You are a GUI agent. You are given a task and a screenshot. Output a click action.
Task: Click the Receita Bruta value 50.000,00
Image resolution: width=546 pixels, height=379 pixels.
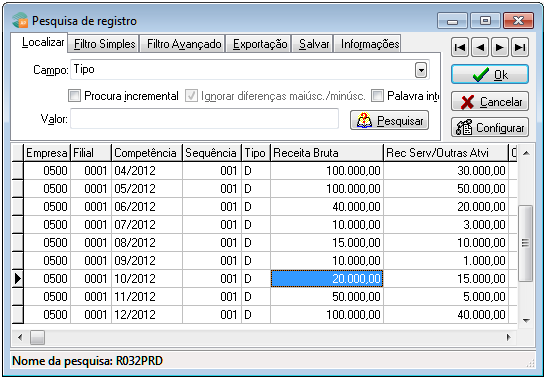(x=327, y=297)
